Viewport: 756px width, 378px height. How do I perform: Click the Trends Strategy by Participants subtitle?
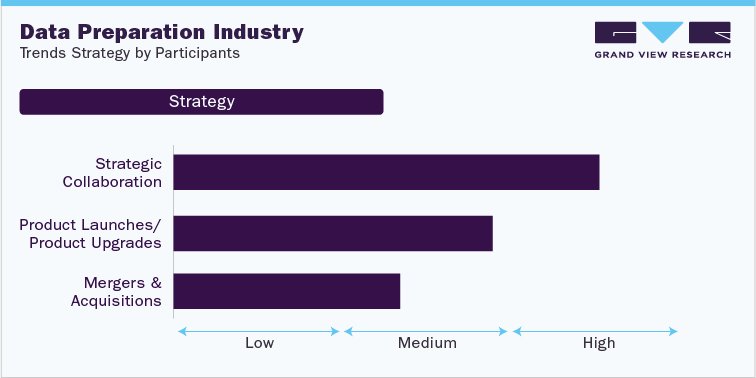pyautogui.click(x=130, y=53)
